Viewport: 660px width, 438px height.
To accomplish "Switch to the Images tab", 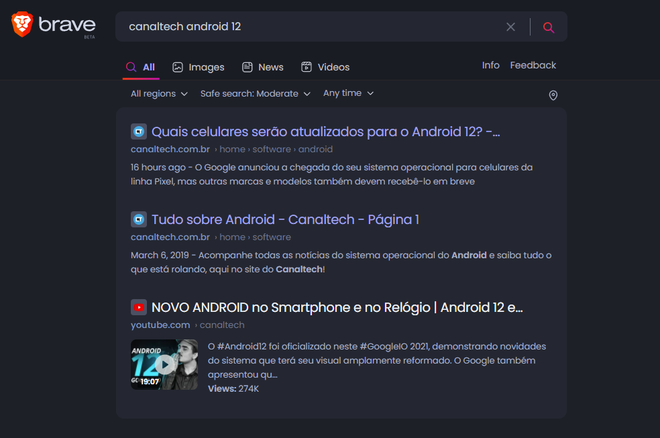I will (x=198, y=67).
